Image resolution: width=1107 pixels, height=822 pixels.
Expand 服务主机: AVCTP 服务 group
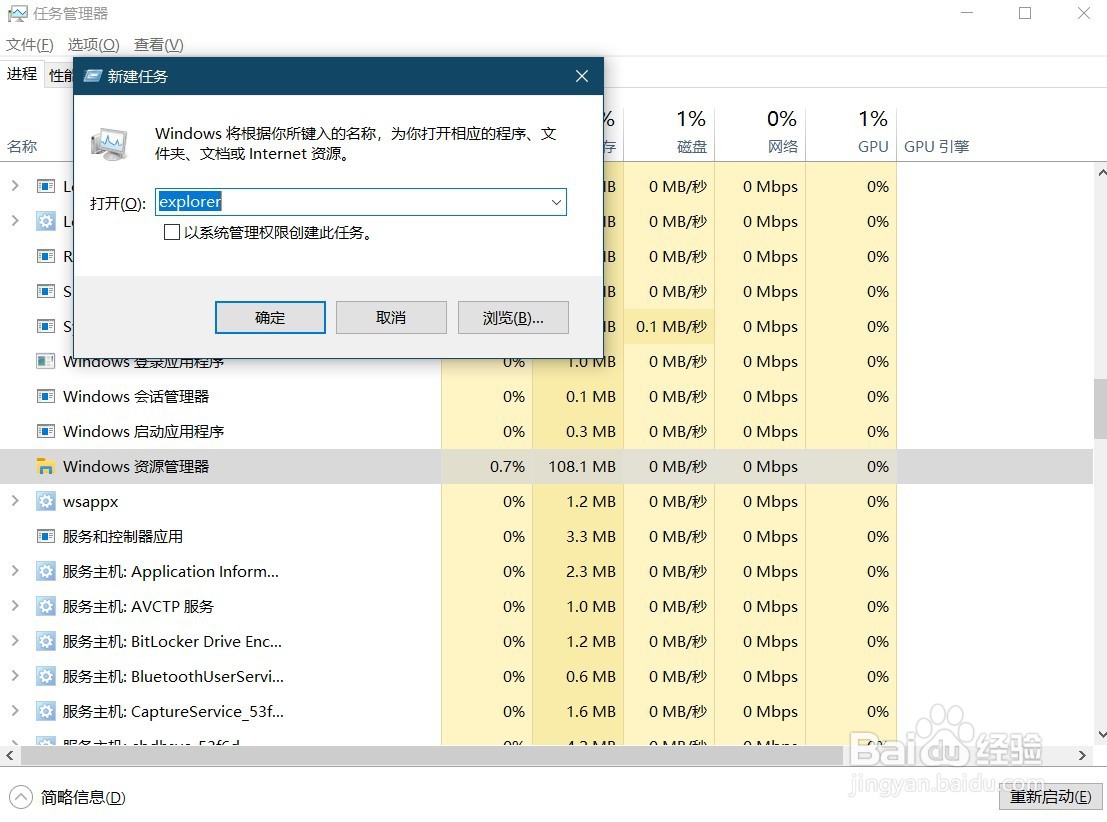(x=15, y=605)
